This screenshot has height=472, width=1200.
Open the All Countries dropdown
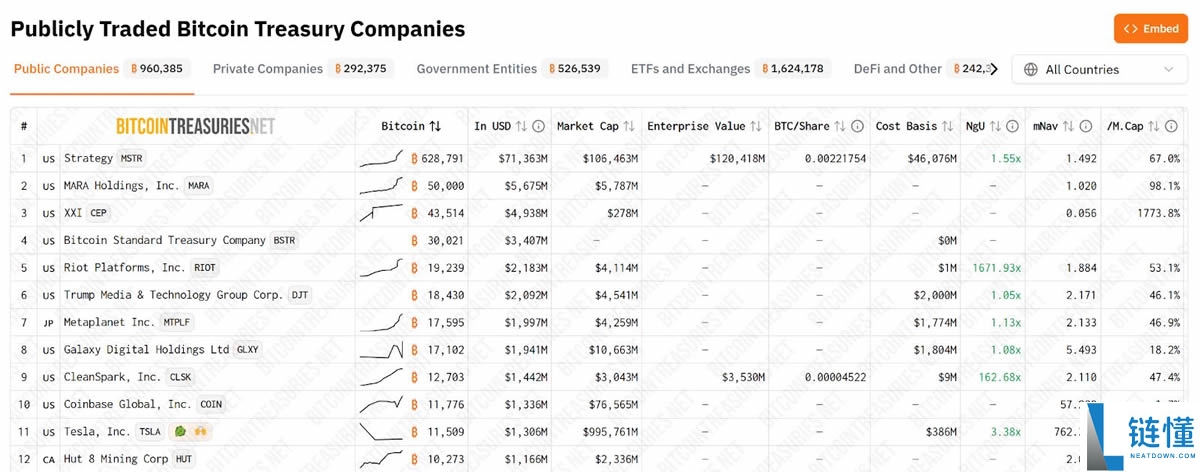(x=1097, y=69)
